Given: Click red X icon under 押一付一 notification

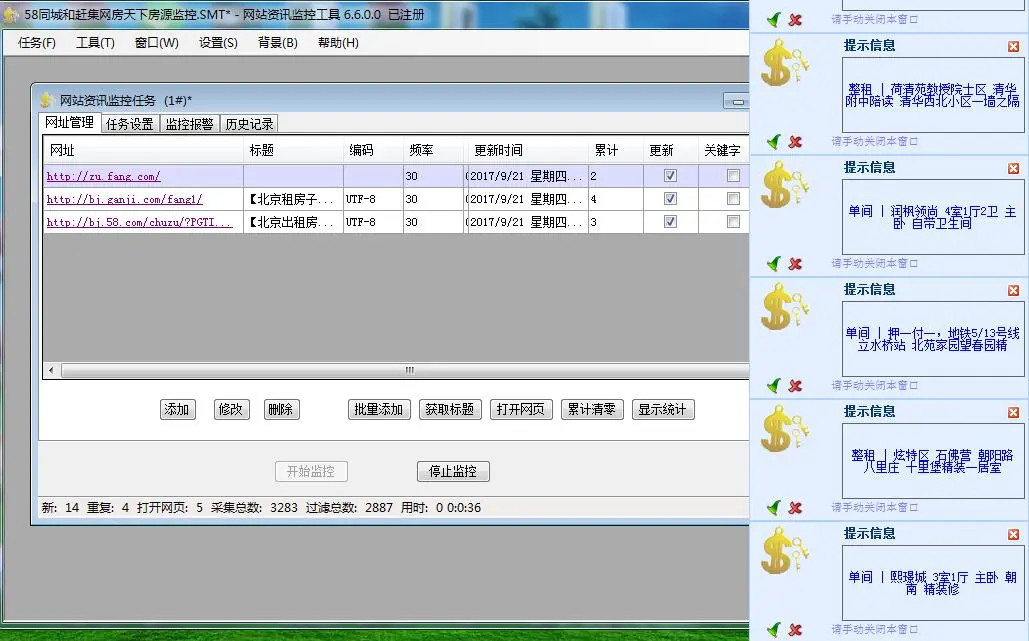Looking at the screenshot, I should [x=795, y=386].
